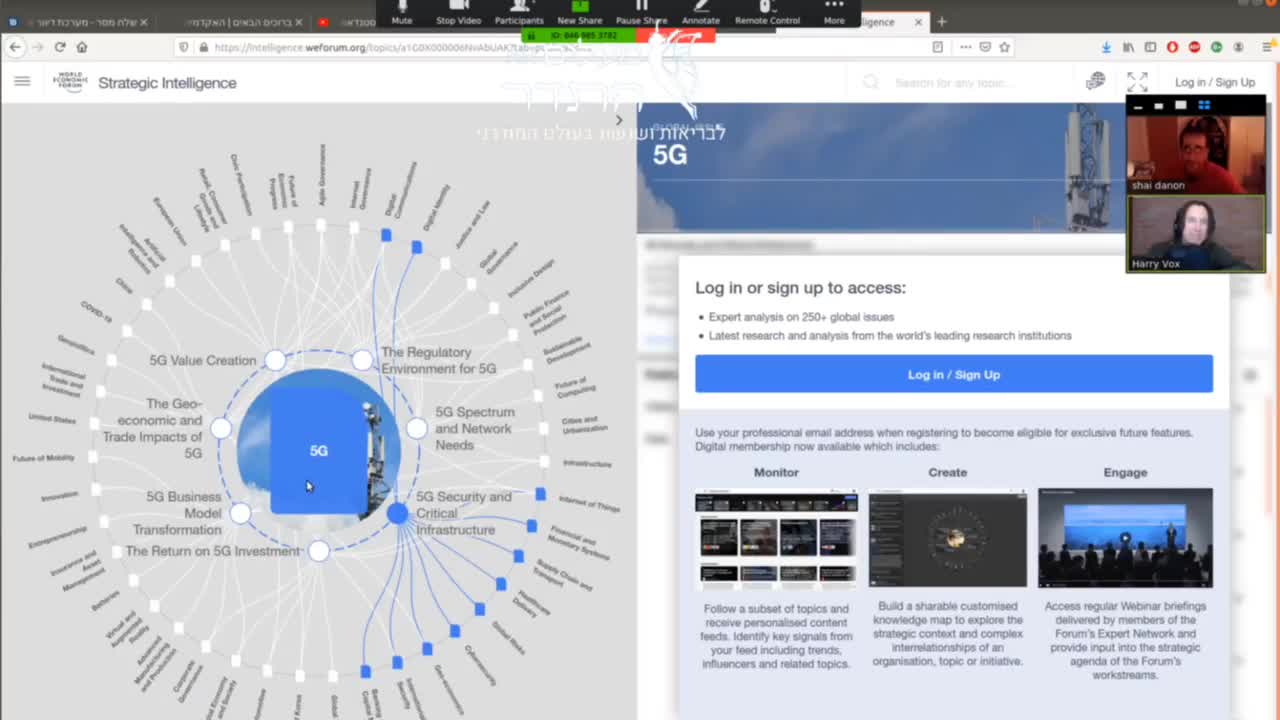Toggle Pause Share in the Zoom toolbar
This screenshot has height=720, width=1280.
(641, 12)
